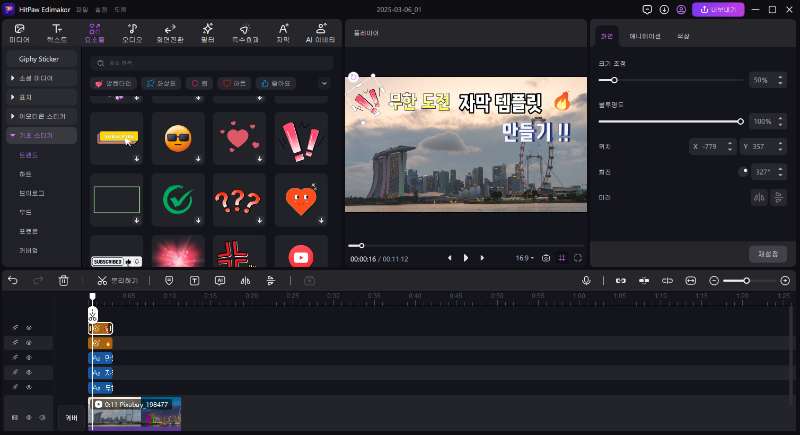This screenshot has width=800, height=435.
Task: Switch to the Animation tab in properties panel
Action: 644,36
